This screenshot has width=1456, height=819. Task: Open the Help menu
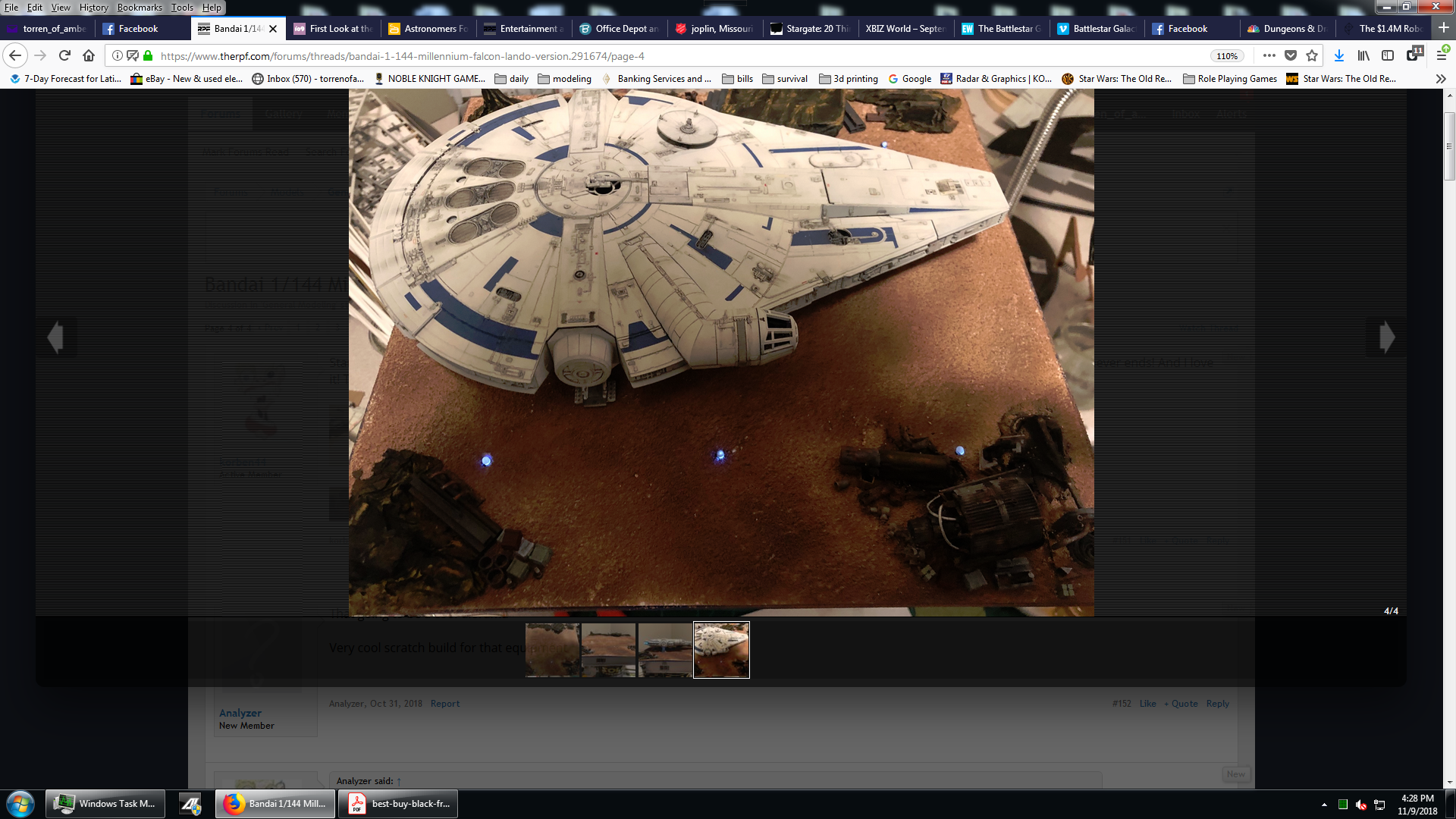click(x=212, y=8)
